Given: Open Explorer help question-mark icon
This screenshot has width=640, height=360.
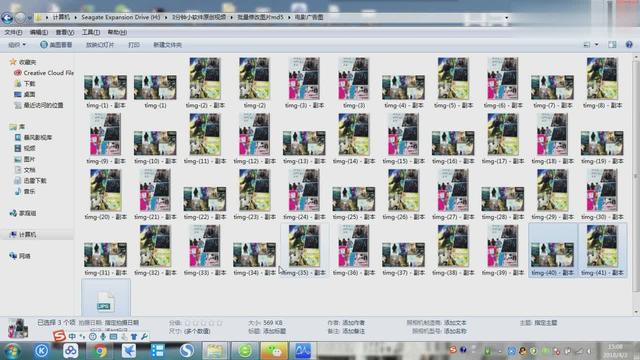Looking at the screenshot, I should pos(629,44).
